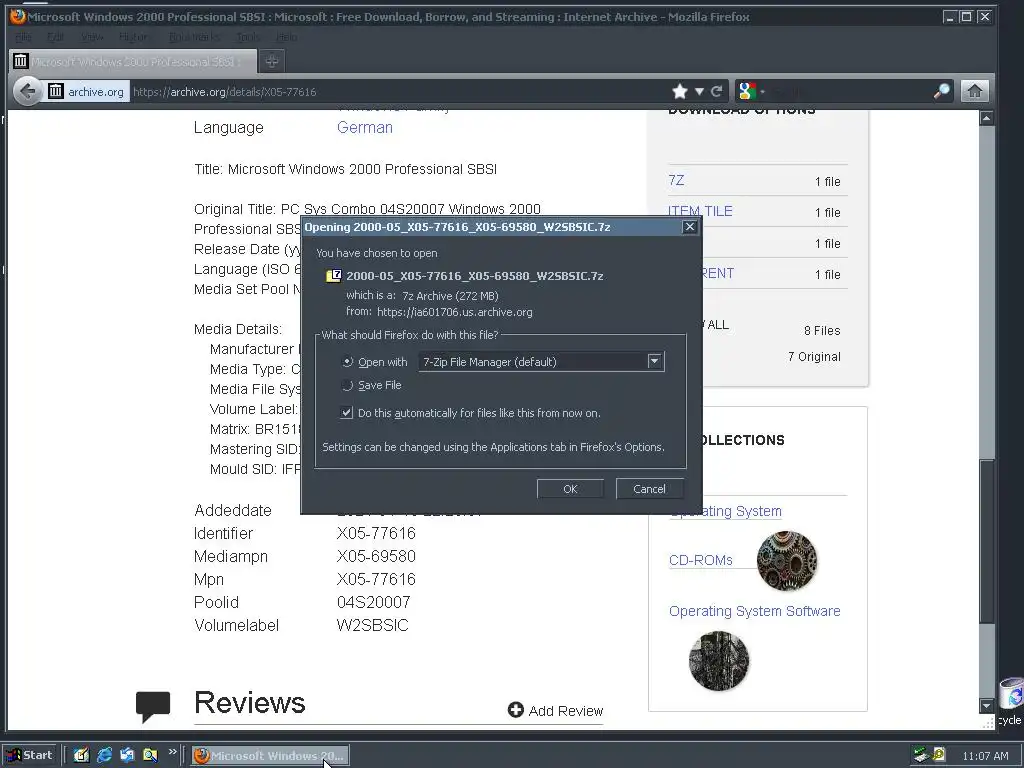This screenshot has height=768, width=1024.
Task: Click the Firefox logo in title bar
Action: point(18,16)
